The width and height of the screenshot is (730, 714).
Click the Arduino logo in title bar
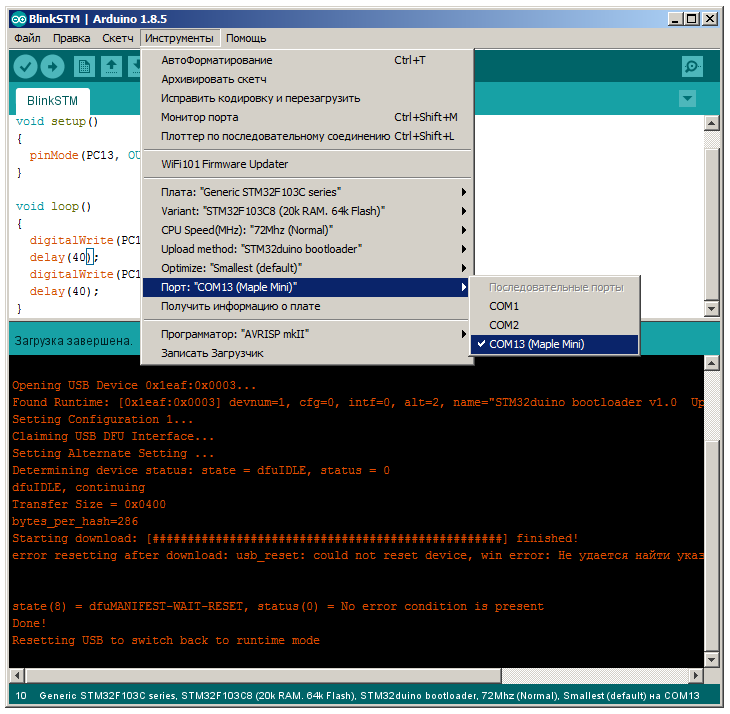(19, 19)
